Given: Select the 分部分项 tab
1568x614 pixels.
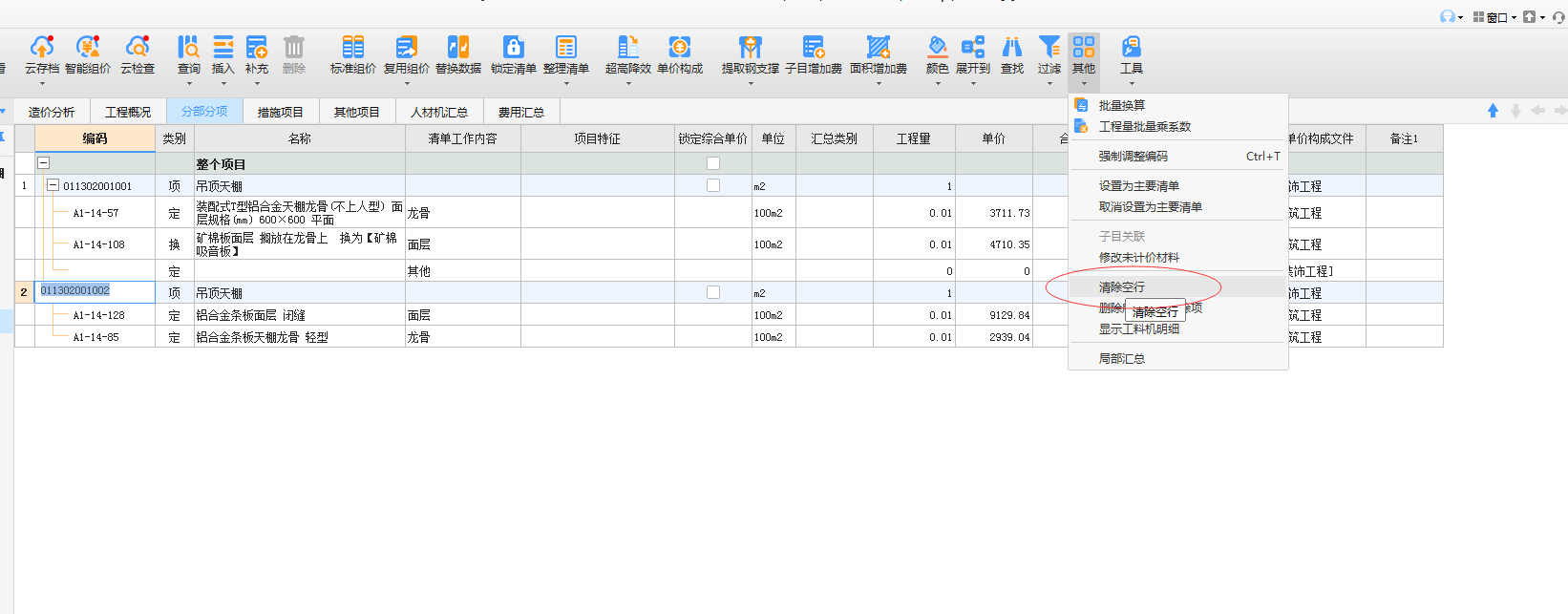Looking at the screenshot, I should 204,111.
